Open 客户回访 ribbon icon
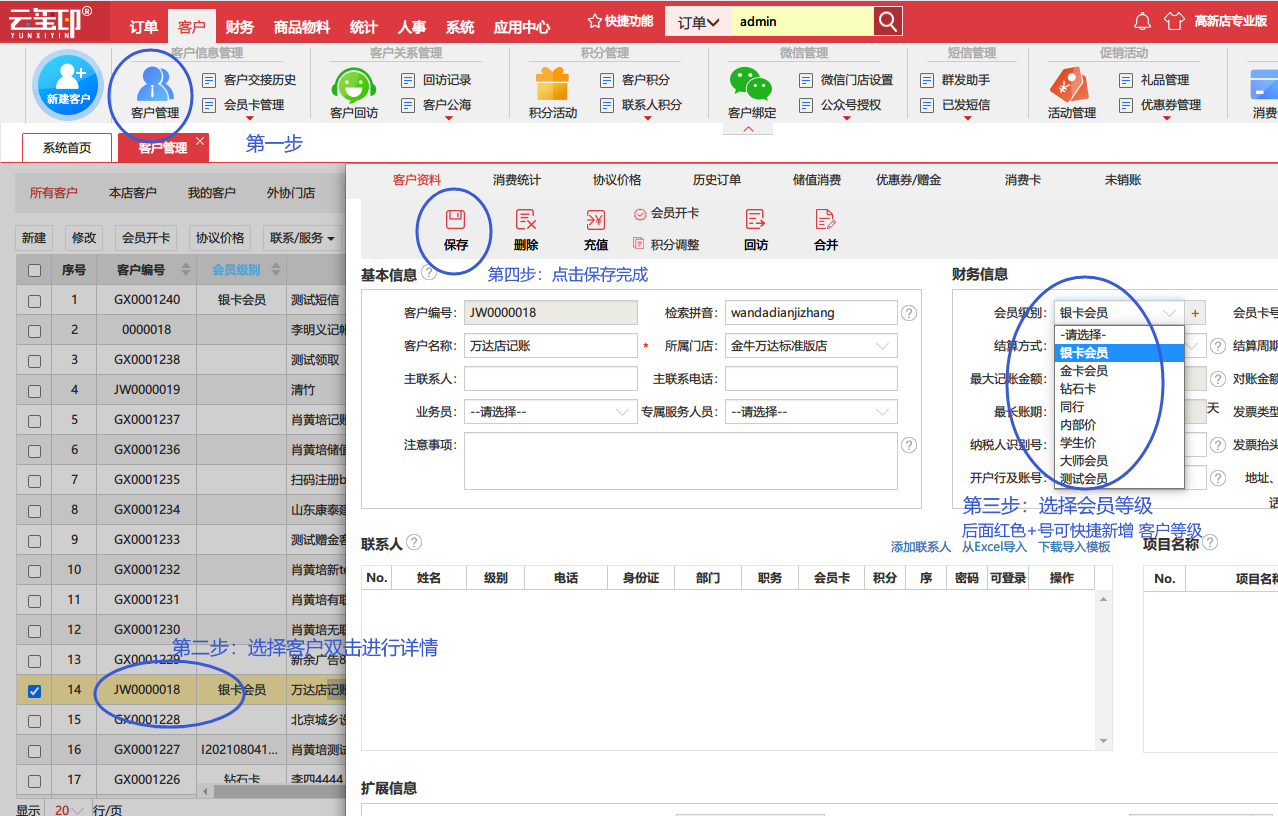This screenshot has width=1278, height=816. (x=354, y=93)
